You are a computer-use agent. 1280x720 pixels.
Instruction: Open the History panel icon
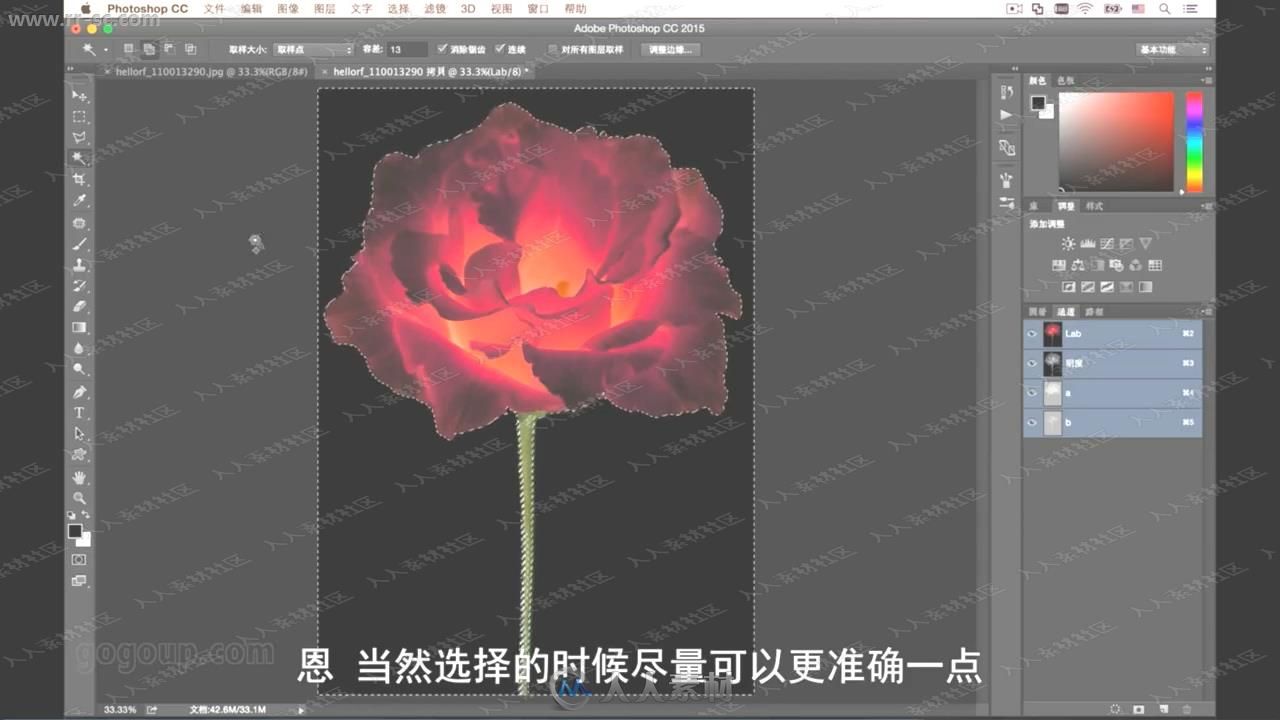point(1006,92)
